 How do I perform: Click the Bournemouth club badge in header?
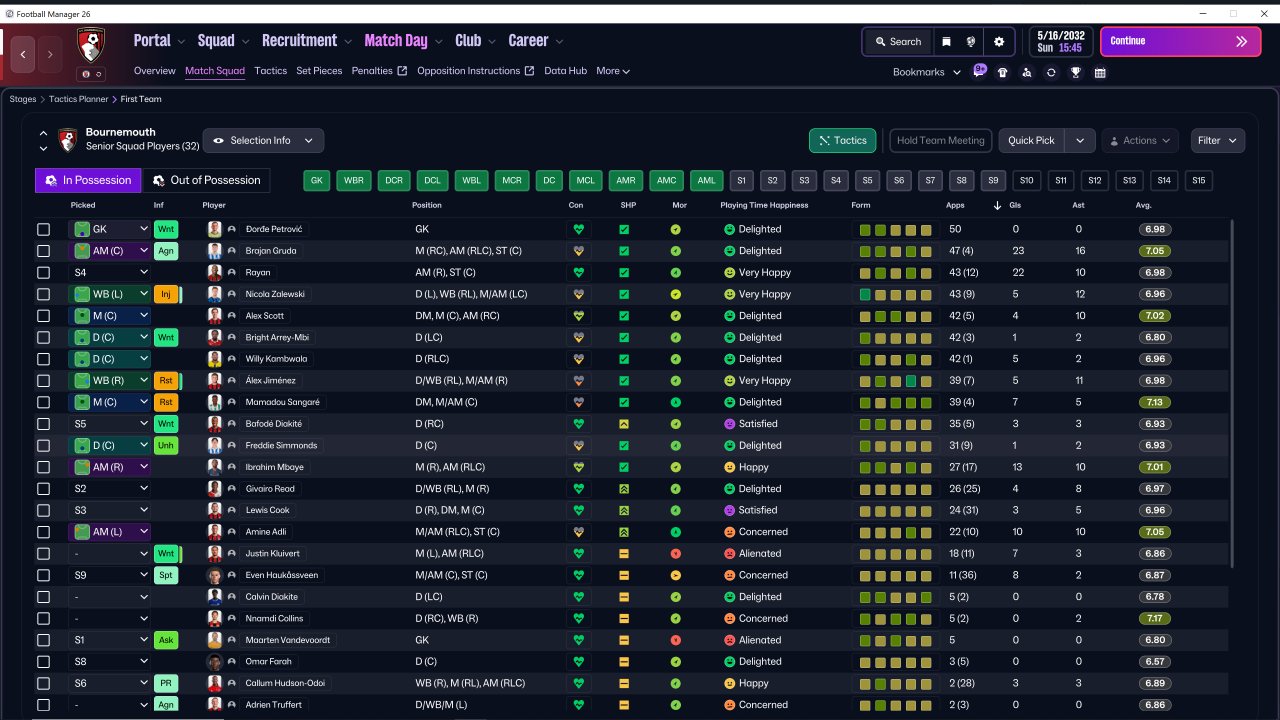91,43
